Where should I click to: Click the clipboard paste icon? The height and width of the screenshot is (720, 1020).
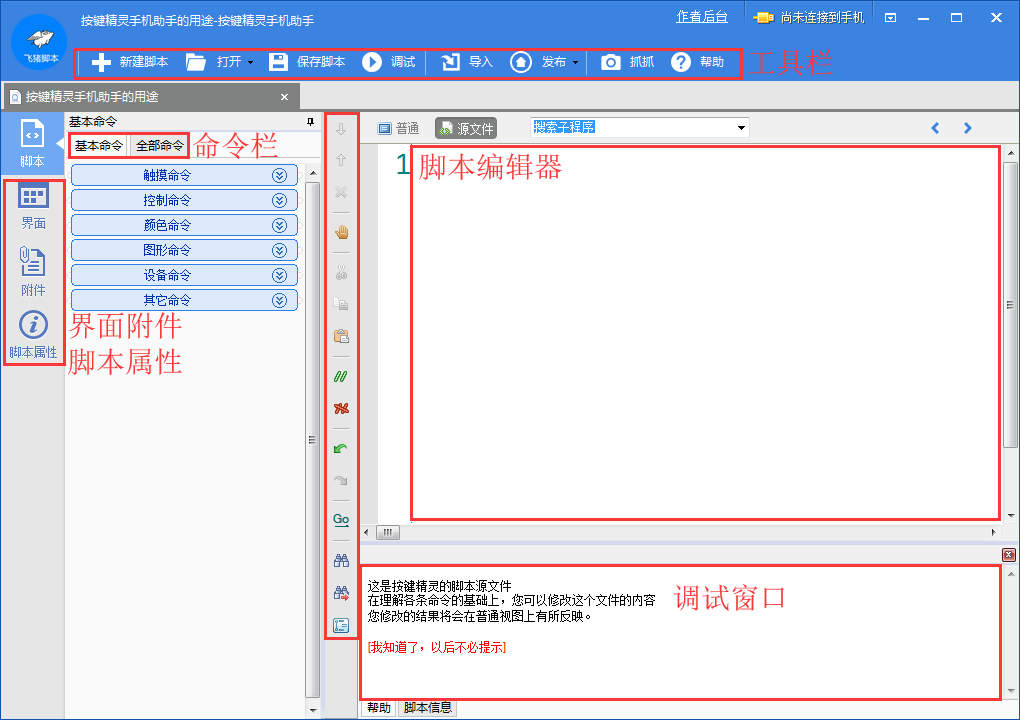341,336
